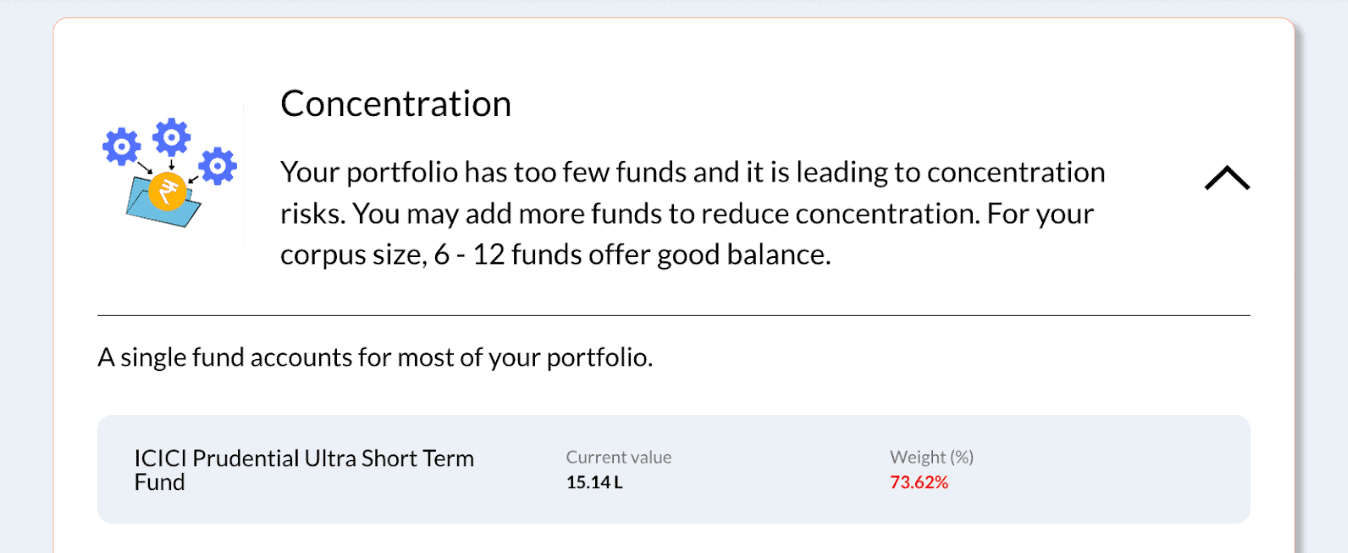Select the Concentration heading
The width and height of the screenshot is (1348, 553).
point(396,104)
